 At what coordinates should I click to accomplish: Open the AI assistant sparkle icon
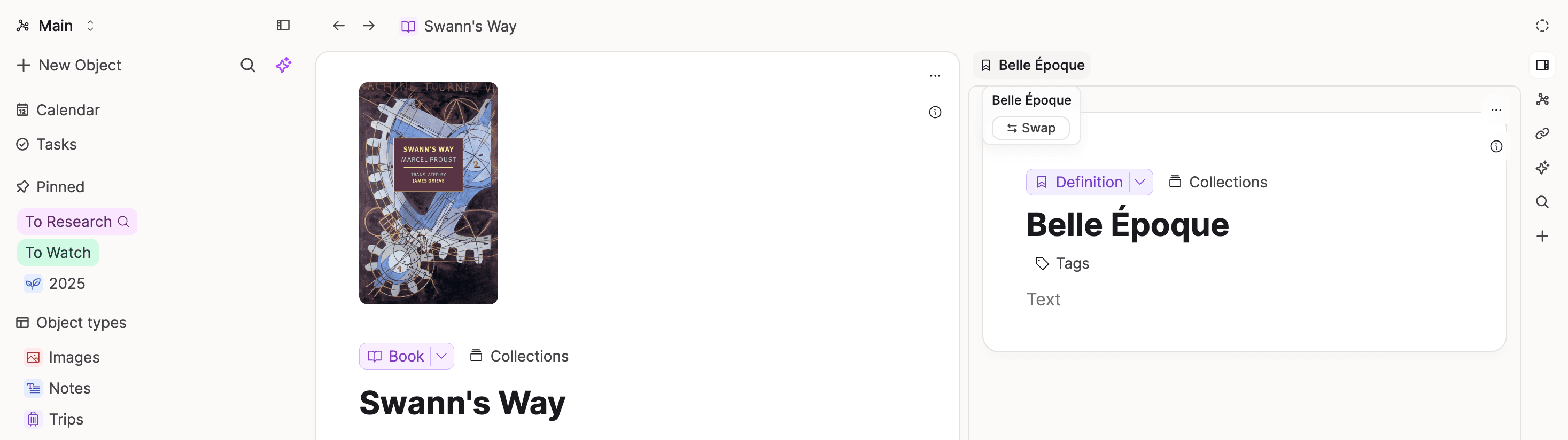pyautogui.click(x=283, y=65)
